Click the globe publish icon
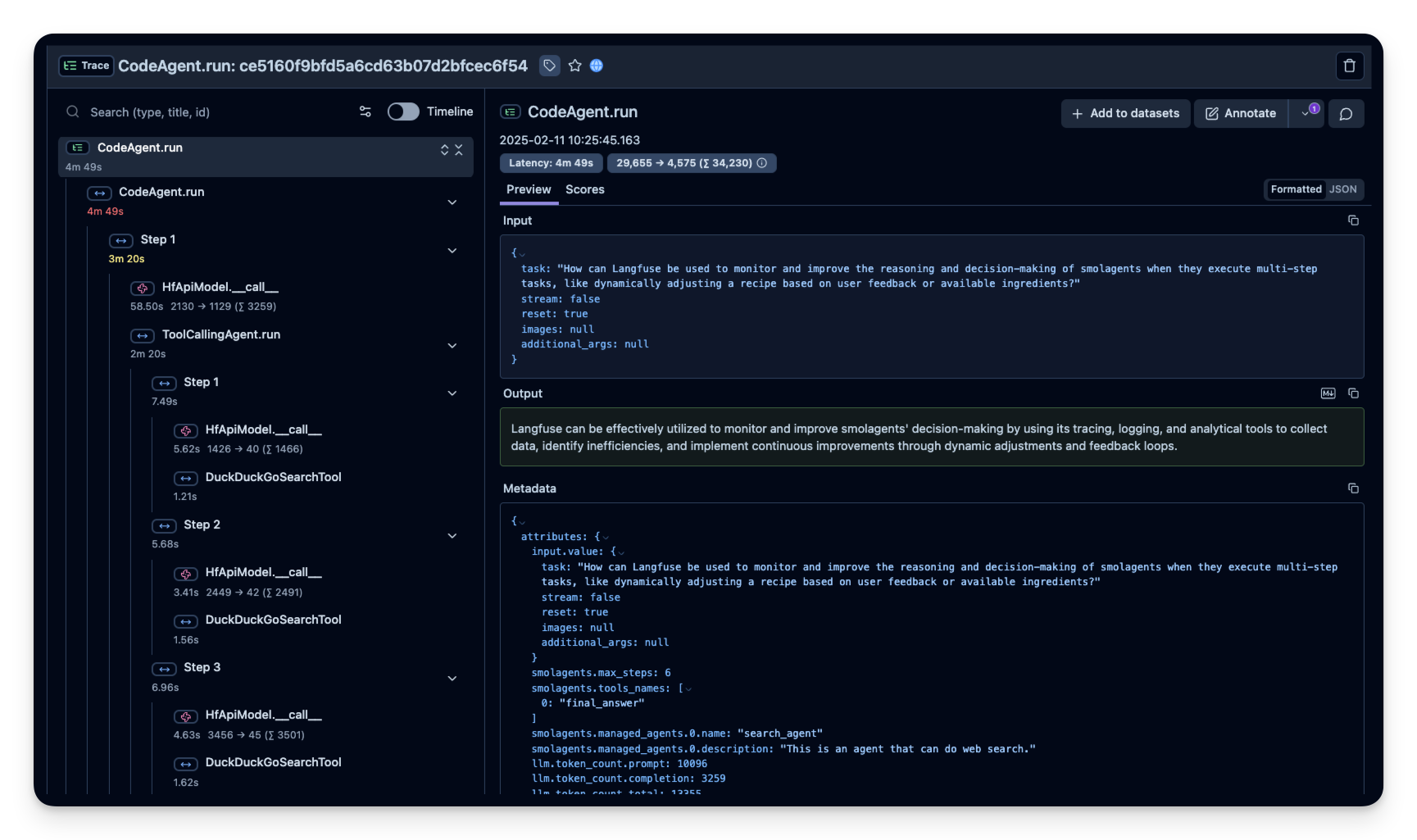The width and height of the screenshot is (1417, 840). (x=597, y=66)
